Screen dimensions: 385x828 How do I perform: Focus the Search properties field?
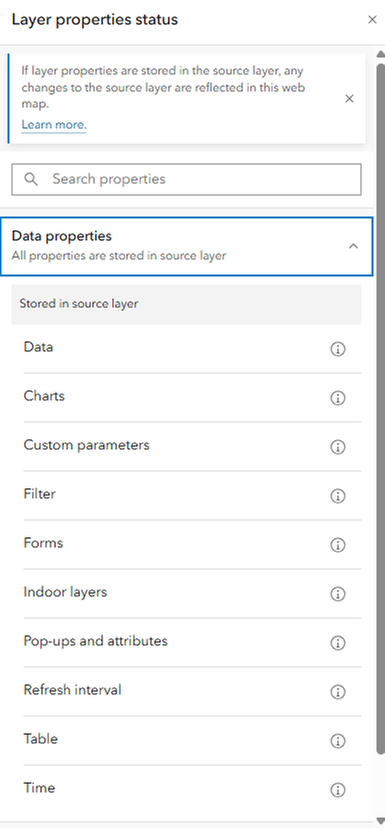(x=186, y=180)
